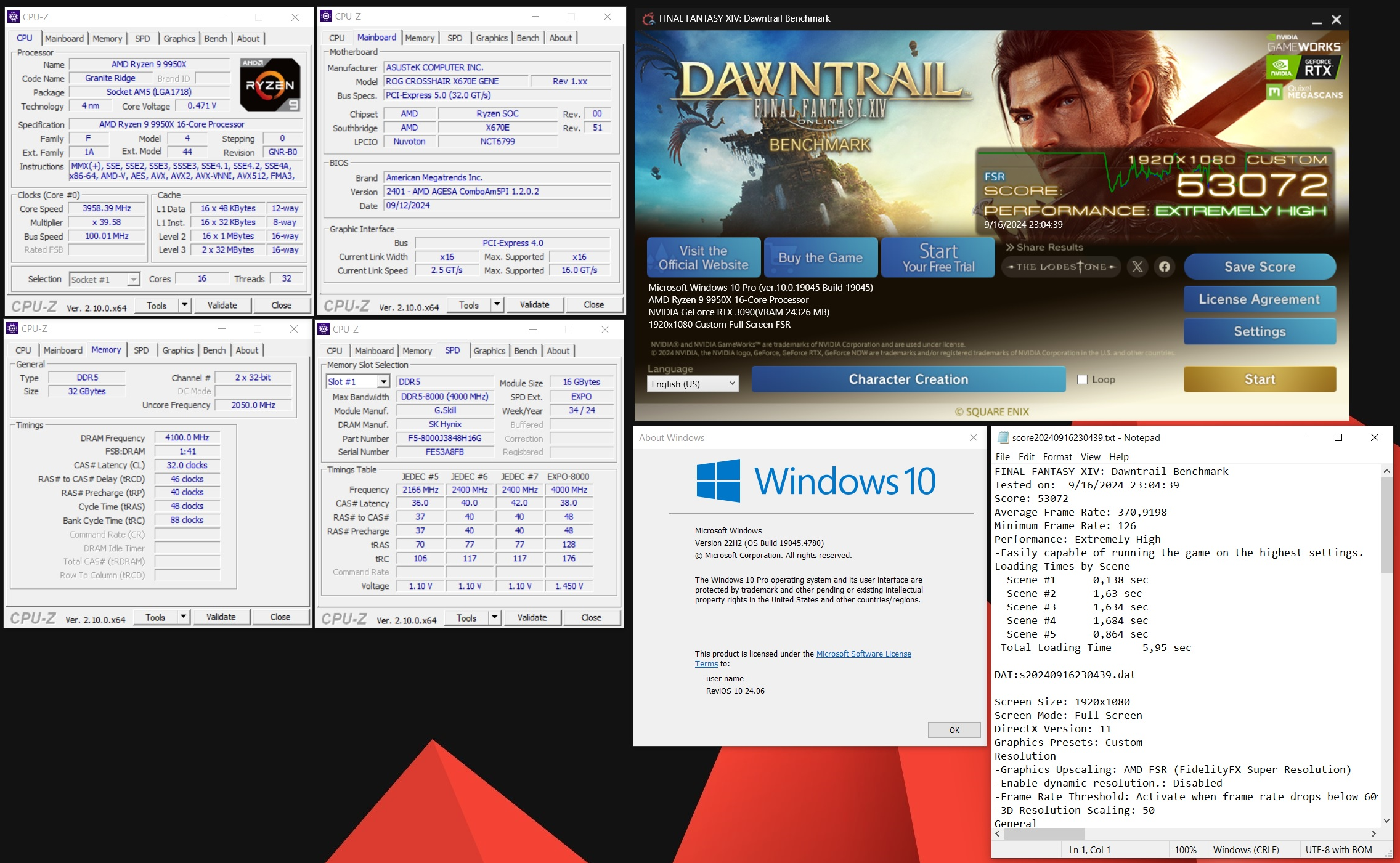Close the About Windows dialog with X
The width and height of the screenshot is (1400, 863).
point(974,437)
